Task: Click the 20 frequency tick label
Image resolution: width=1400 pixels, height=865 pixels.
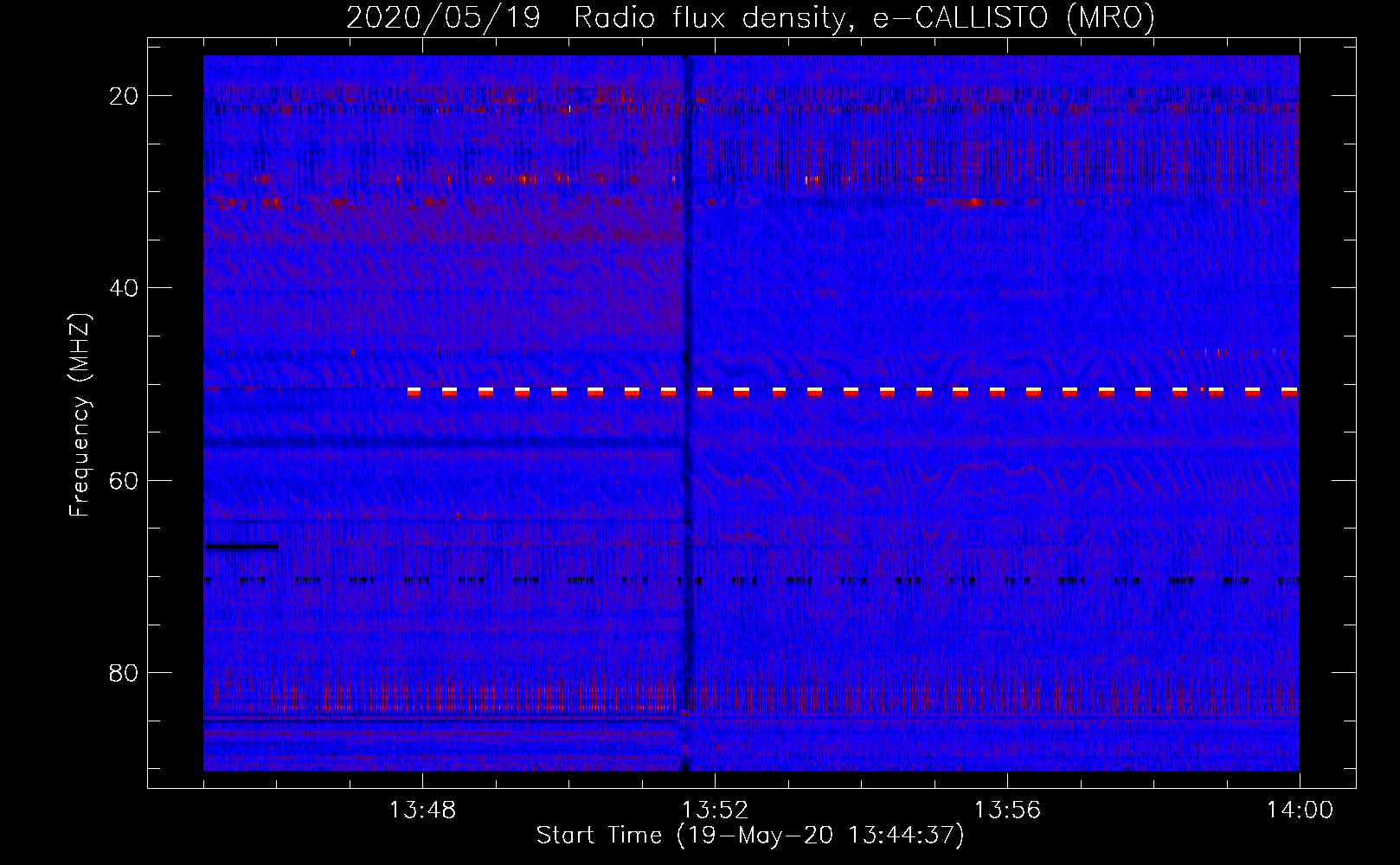Action: coord(124,96)
